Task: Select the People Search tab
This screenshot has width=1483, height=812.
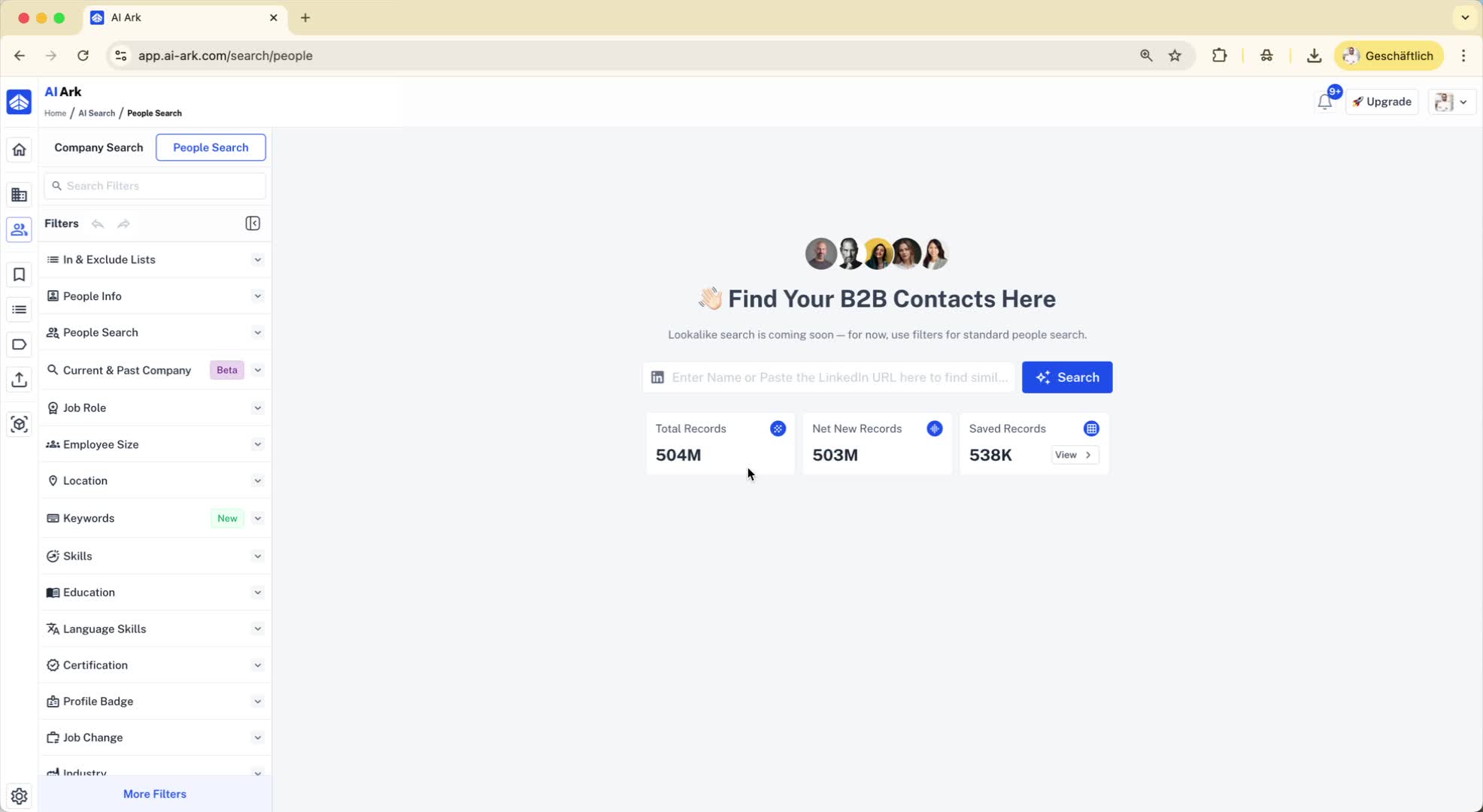Action: point(211,147)
